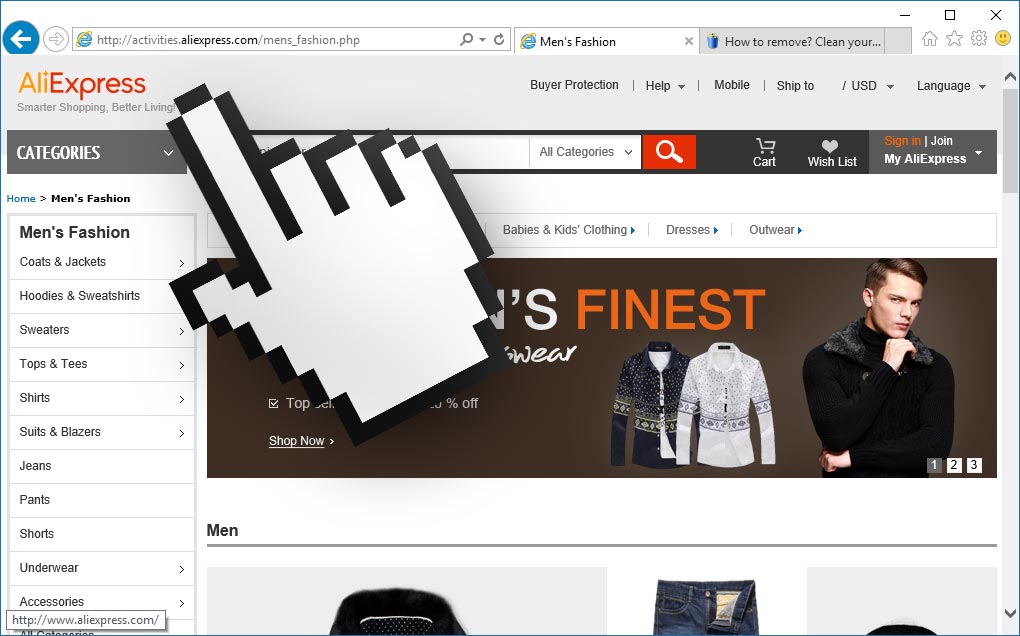Image resolution: width=1020 pixels, height=636 pixels.
Task: Expand the Shirts submenu arrow
Action: click(181, 399)
